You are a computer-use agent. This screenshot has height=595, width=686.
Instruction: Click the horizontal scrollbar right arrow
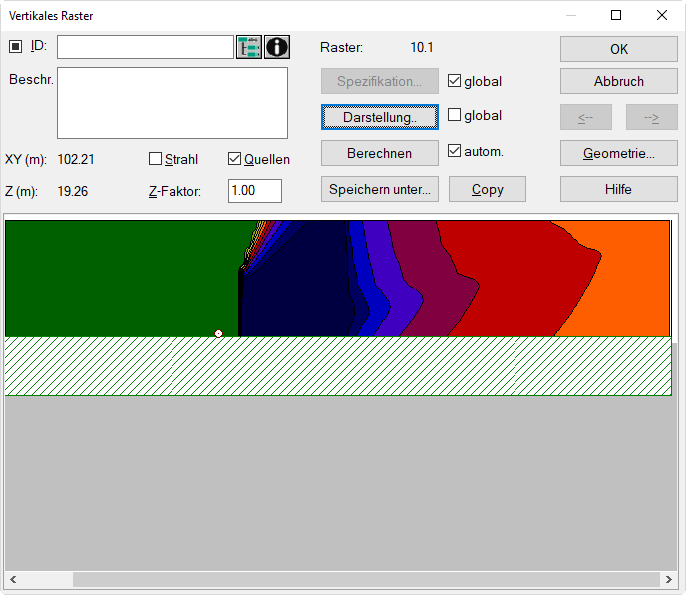pos(668,579)
